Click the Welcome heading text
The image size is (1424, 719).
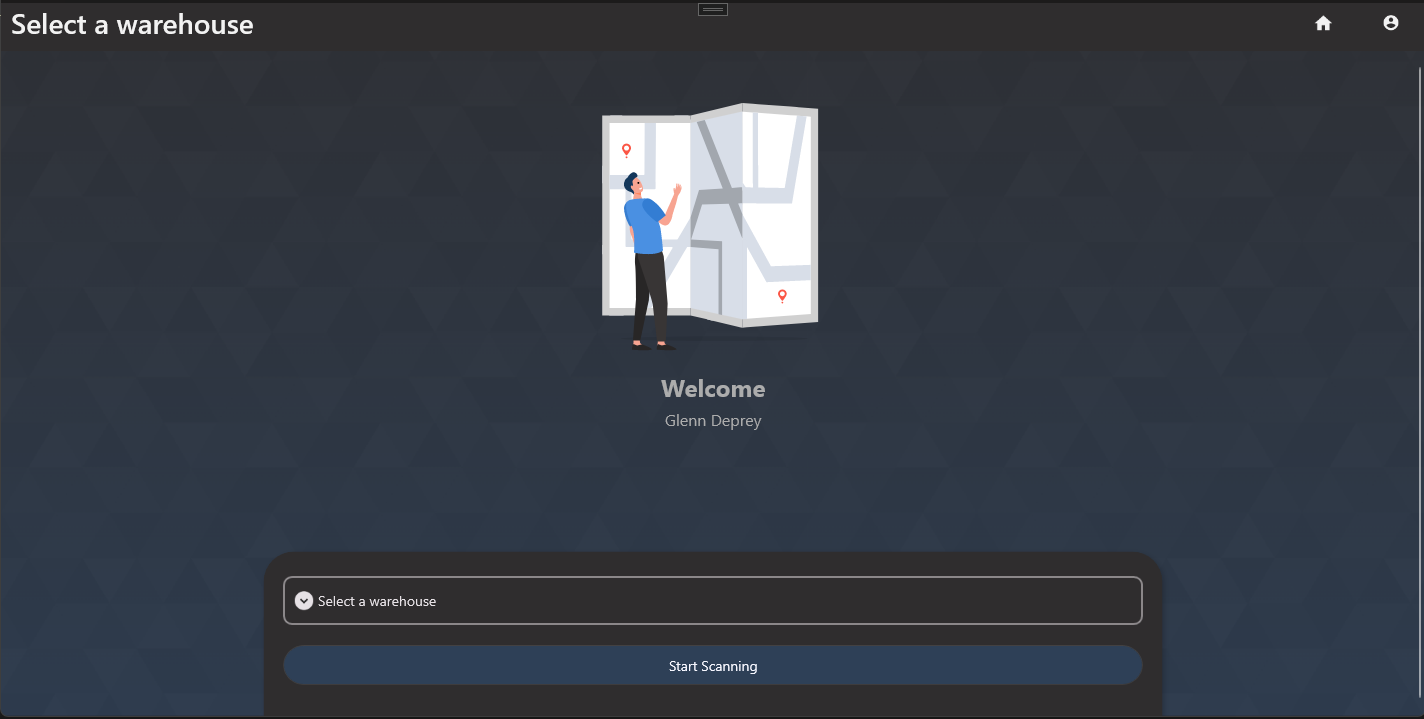[x=713, y=389]
